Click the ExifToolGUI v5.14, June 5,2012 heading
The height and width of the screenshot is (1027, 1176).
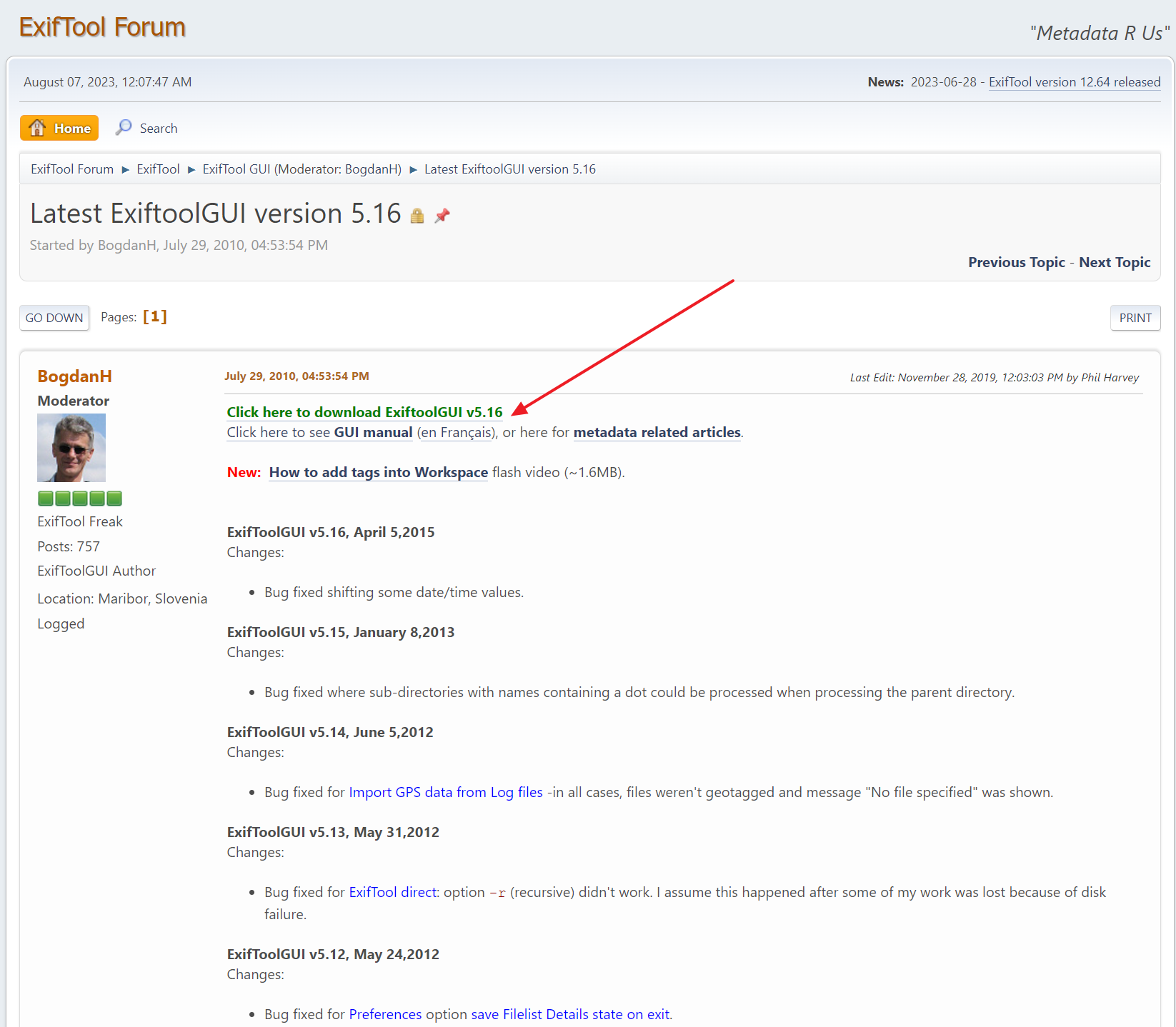[330, 732]
